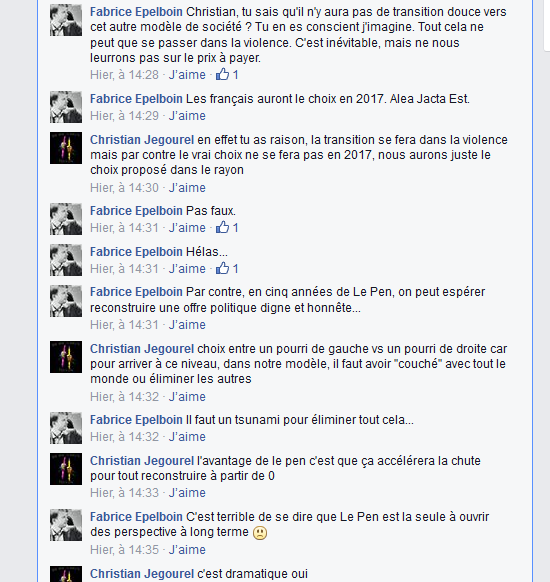Open Fabrice Epelboin's avatar on the first comment
The image size is (550, 582).
coord(66,20)
